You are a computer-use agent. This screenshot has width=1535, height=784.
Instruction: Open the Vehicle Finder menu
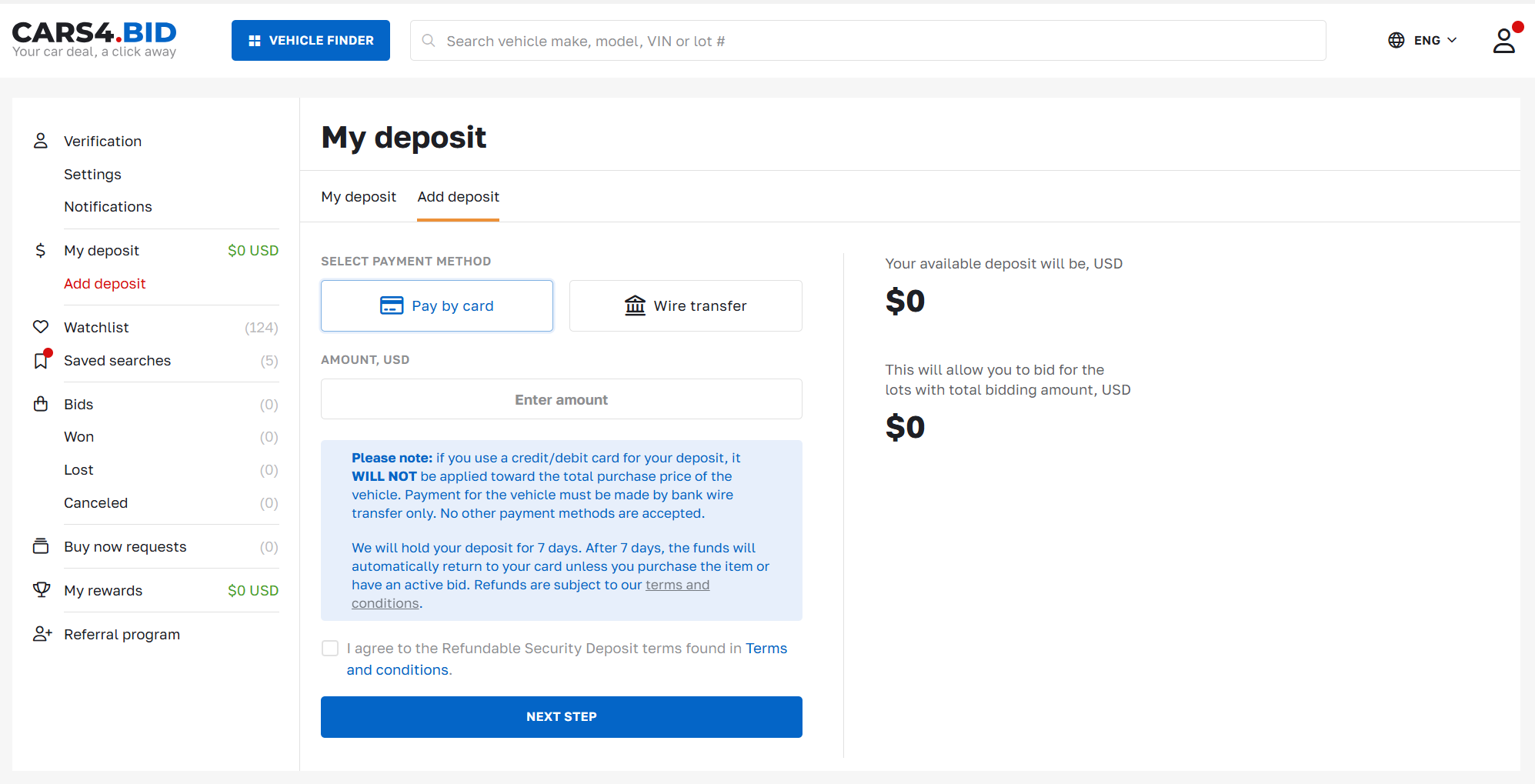coord(311,41)
